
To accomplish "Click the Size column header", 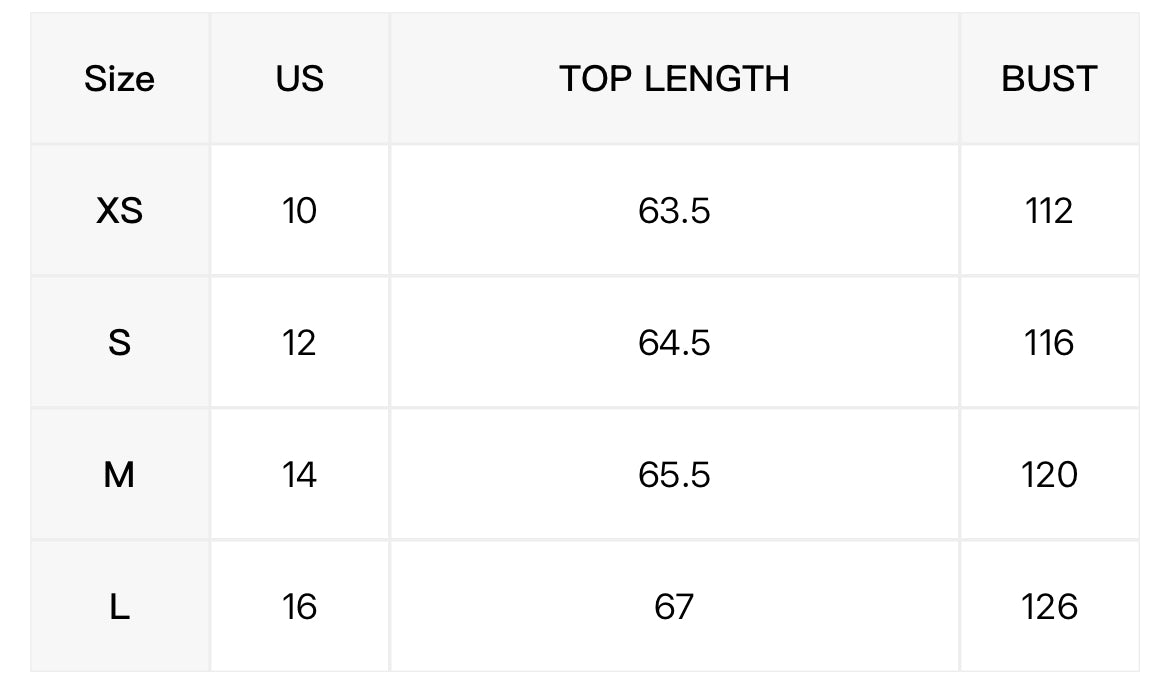I will click(119, 78).
